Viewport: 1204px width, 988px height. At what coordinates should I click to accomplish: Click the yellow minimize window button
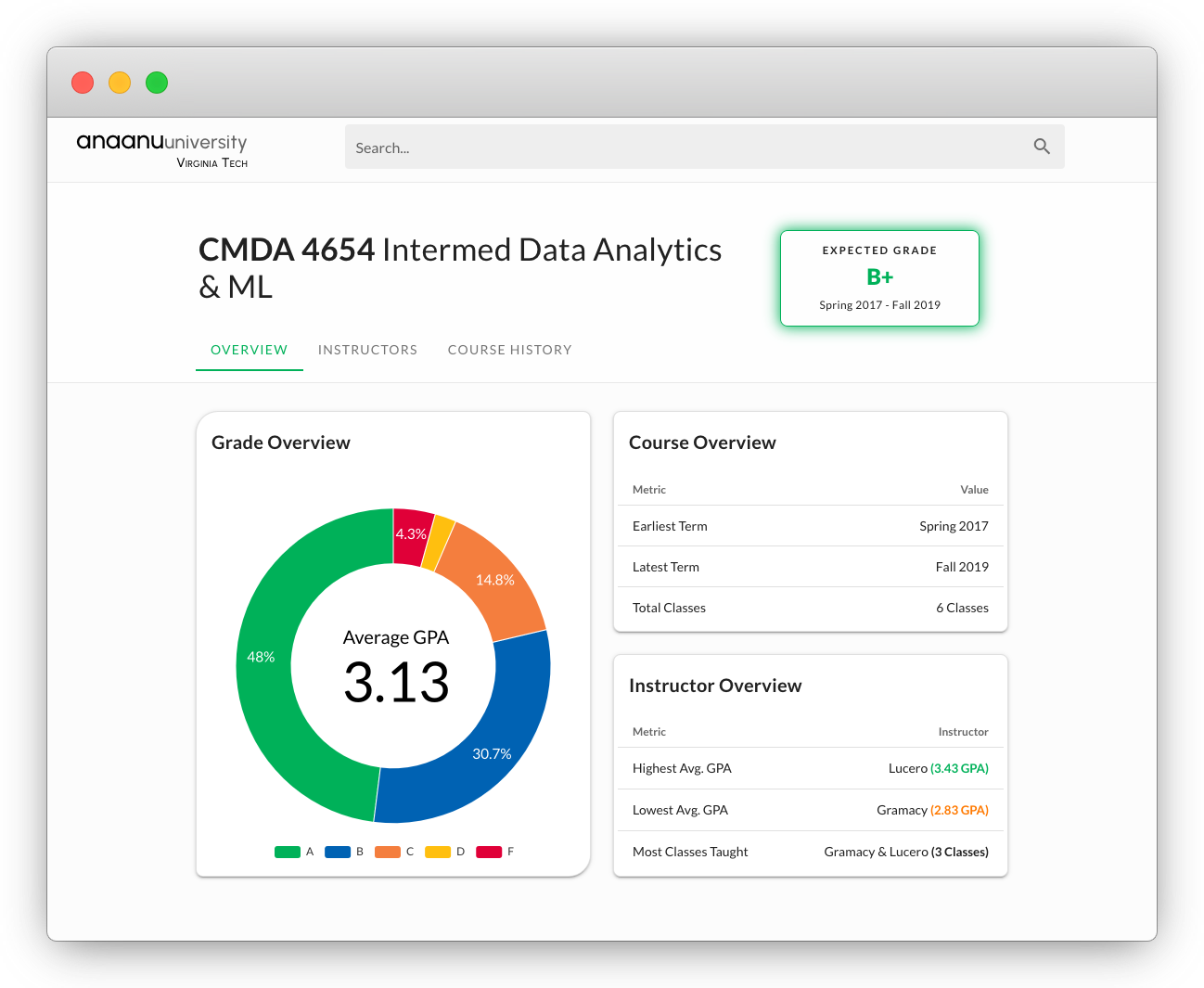(x=120, y=83)
